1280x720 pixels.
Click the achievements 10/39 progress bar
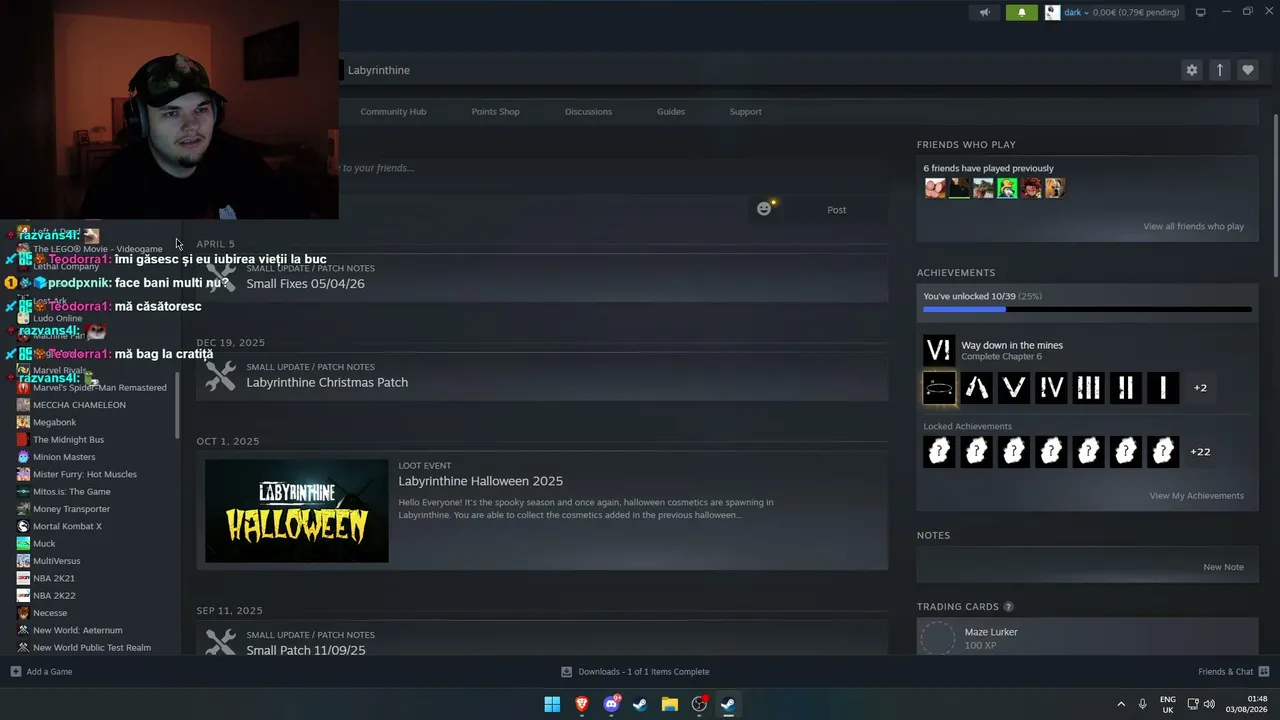pos(1087,309)
